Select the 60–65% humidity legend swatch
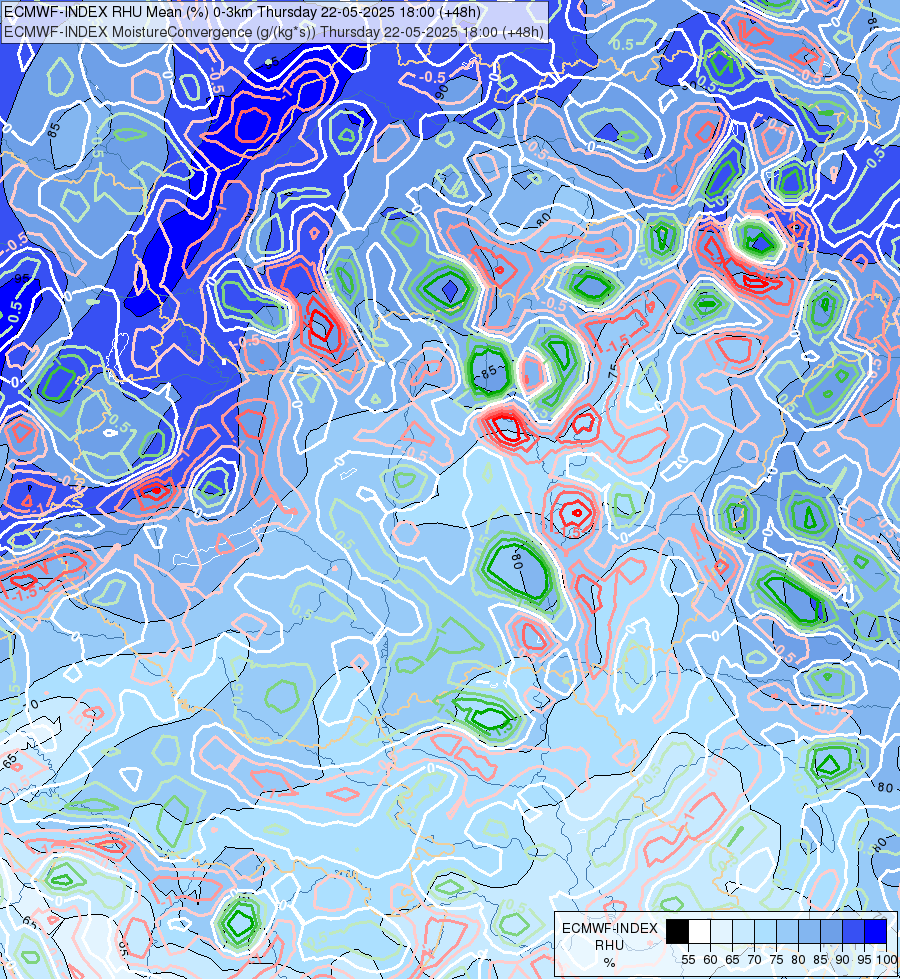The width and height of the screenshot is (900, 979). tap(721, 931)
